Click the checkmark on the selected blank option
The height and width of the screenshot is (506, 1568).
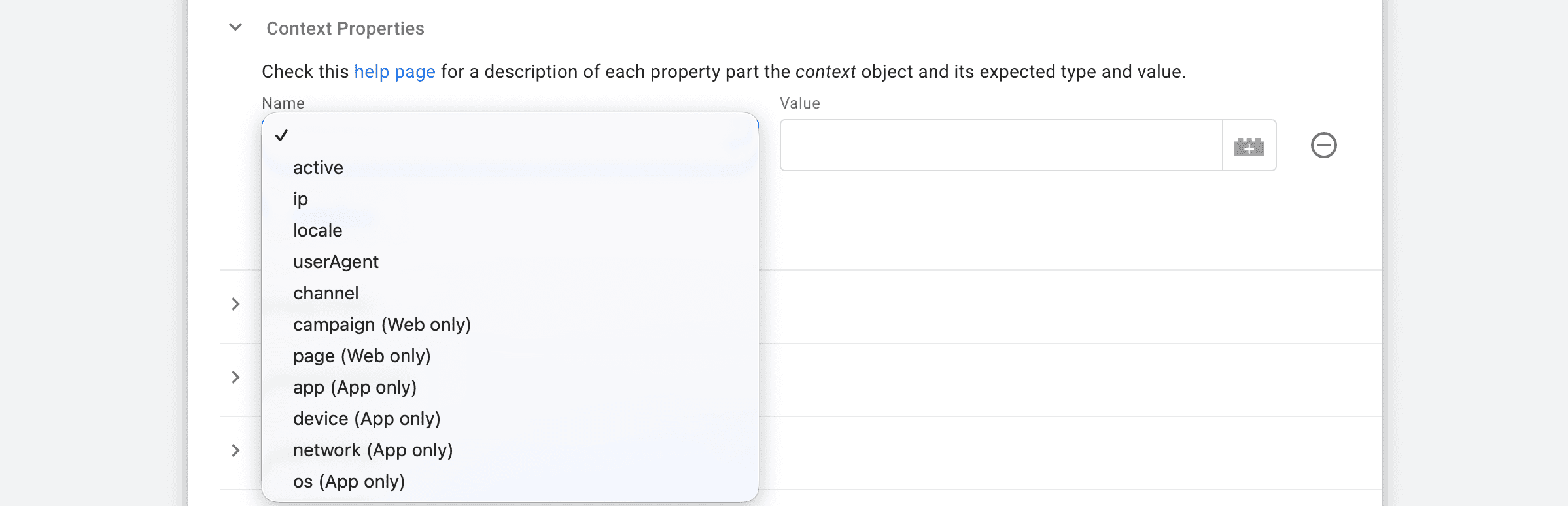[283, 137]
